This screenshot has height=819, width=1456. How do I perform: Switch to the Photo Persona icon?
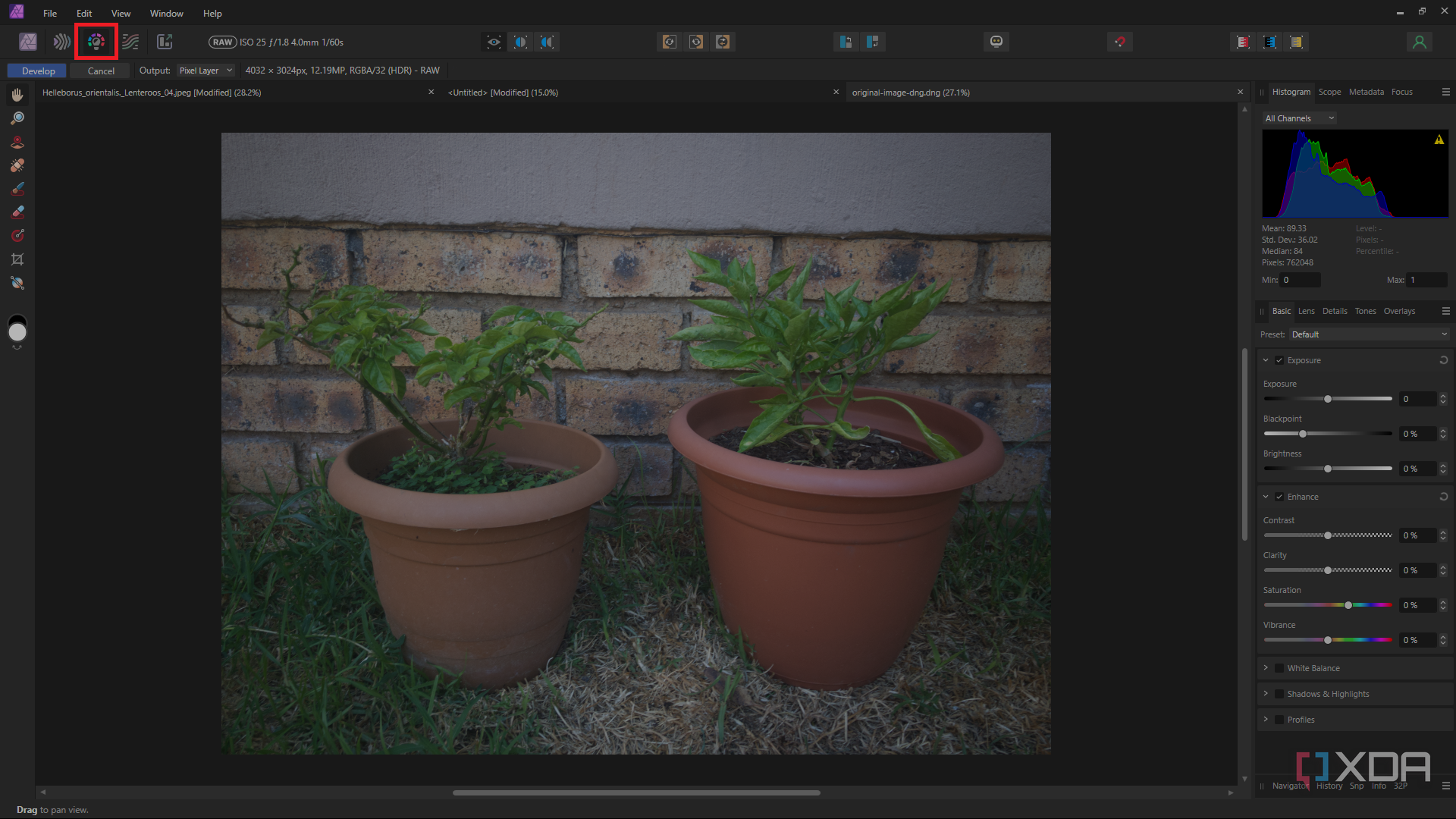pos(28,42)
